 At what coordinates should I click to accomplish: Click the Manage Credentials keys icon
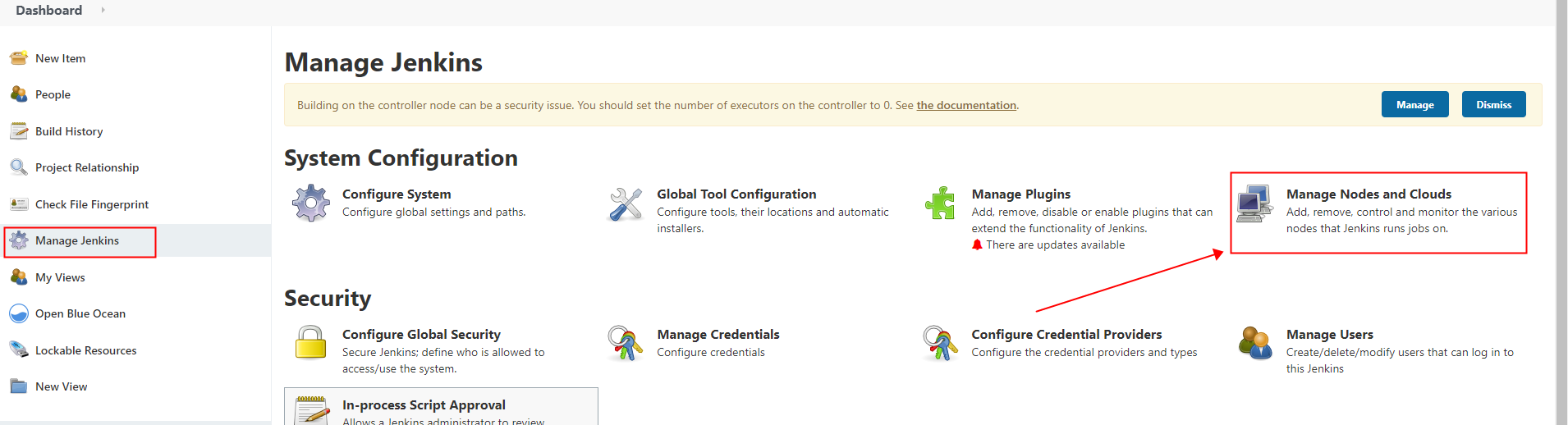(626, 343)
